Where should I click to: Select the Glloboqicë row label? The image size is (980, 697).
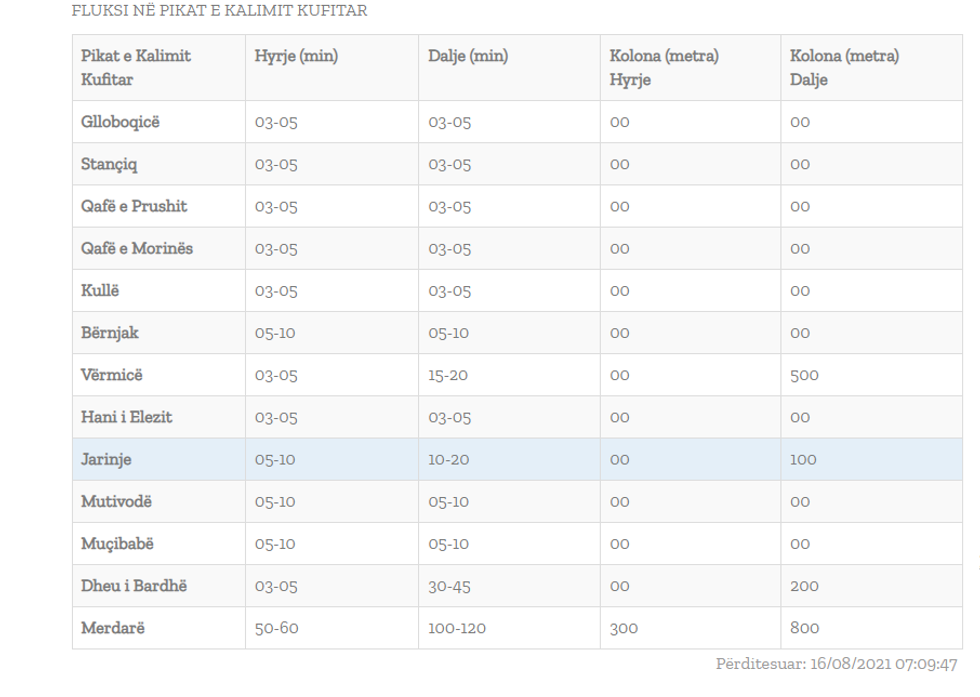(x=120, y=123)
